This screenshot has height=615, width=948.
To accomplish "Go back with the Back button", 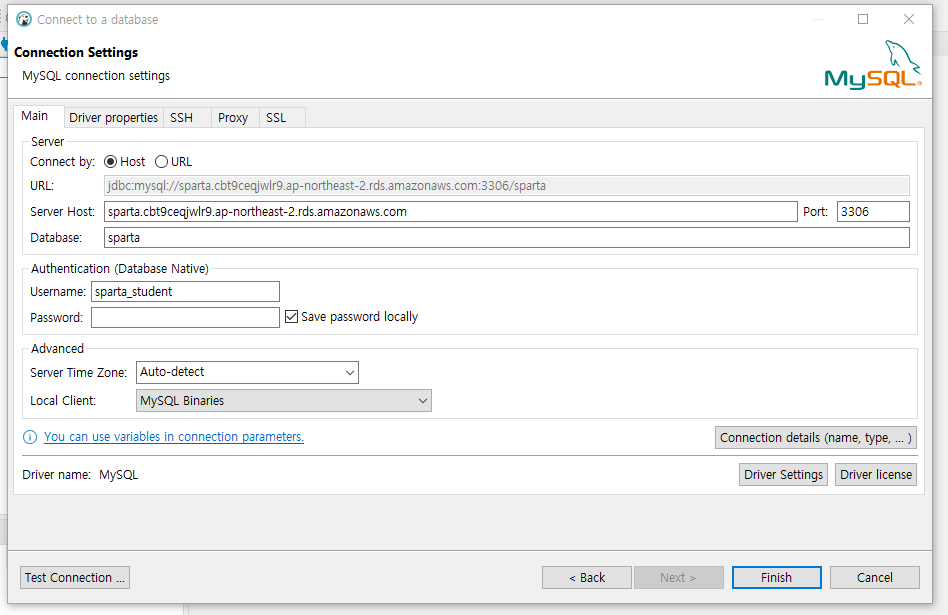I will (586, 578).
